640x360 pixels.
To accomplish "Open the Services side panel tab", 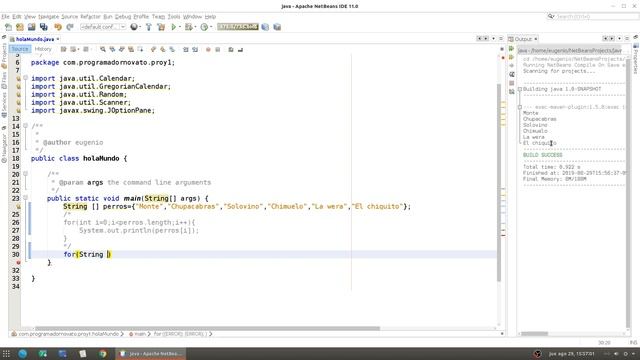I will tap(4, 104).
